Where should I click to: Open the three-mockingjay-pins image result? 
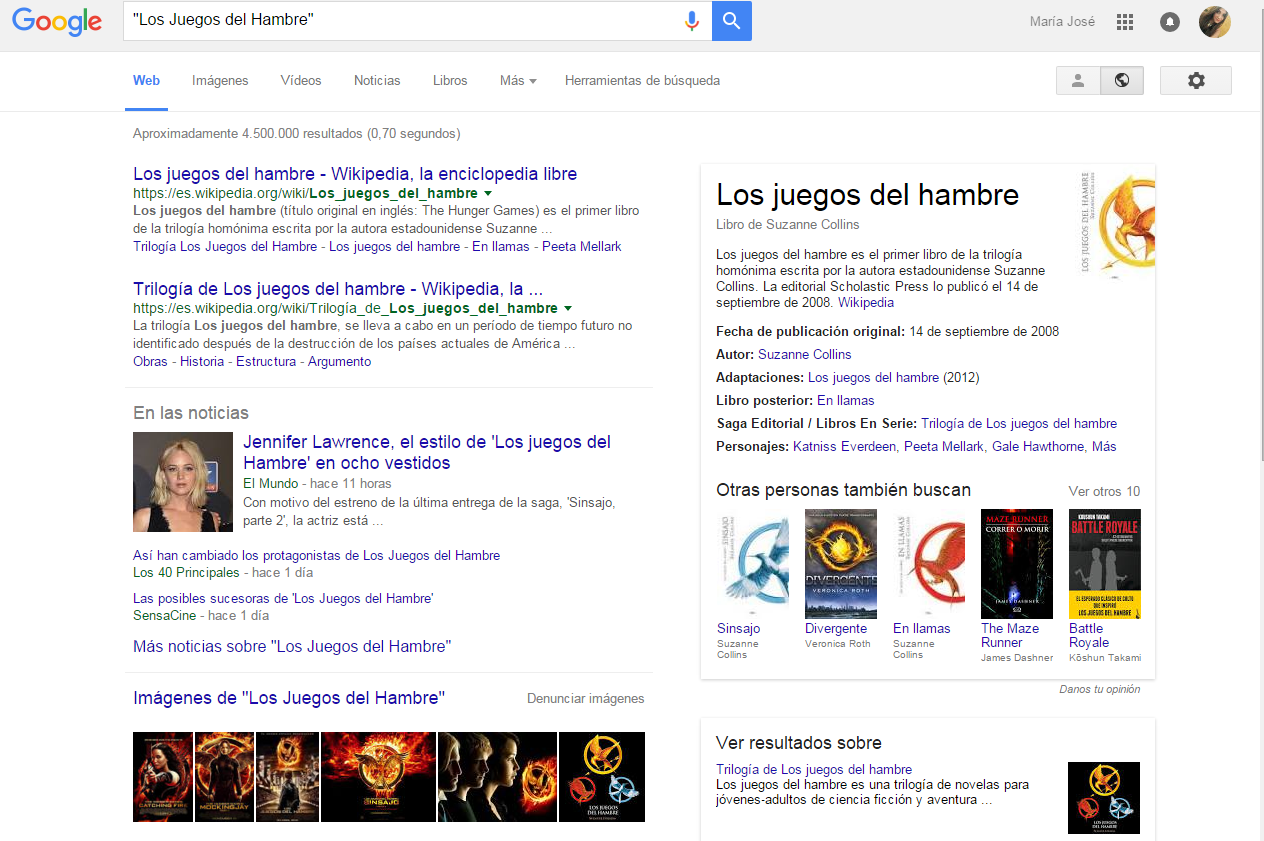coord(601,777)
